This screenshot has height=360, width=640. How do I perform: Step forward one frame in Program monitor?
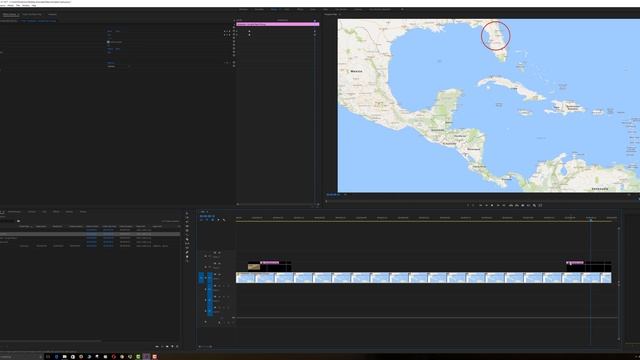[498, 205]
